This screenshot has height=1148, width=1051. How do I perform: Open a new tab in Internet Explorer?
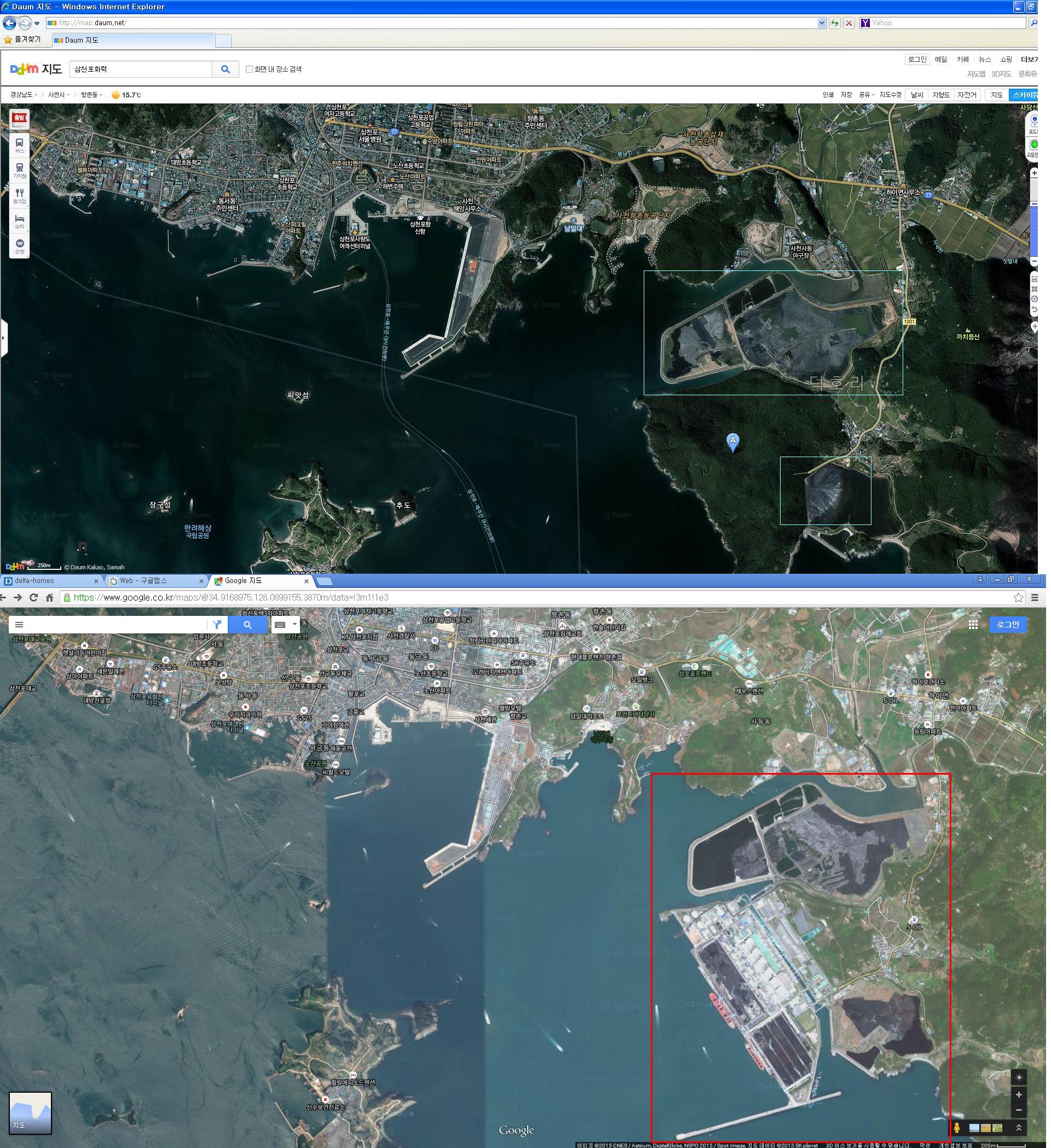point(224,41)
